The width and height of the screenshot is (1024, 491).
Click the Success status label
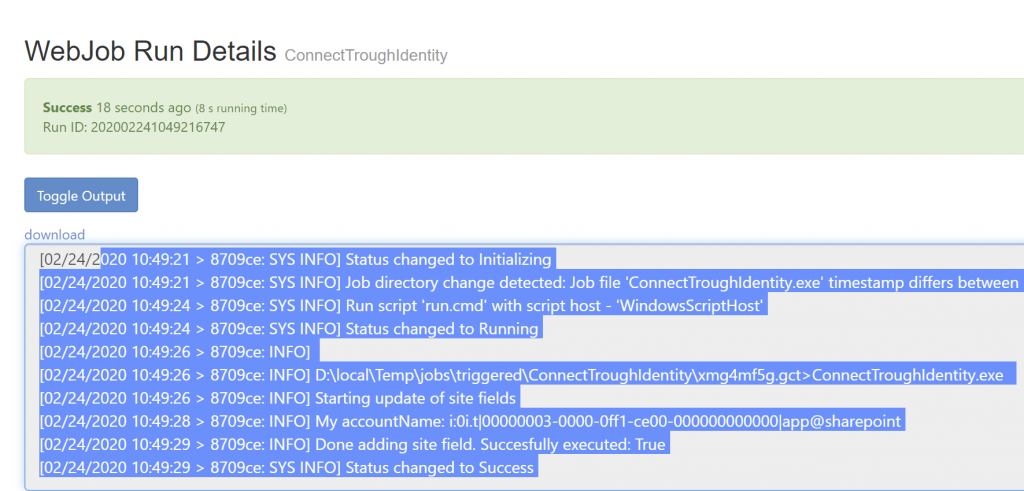pos(67,108)
